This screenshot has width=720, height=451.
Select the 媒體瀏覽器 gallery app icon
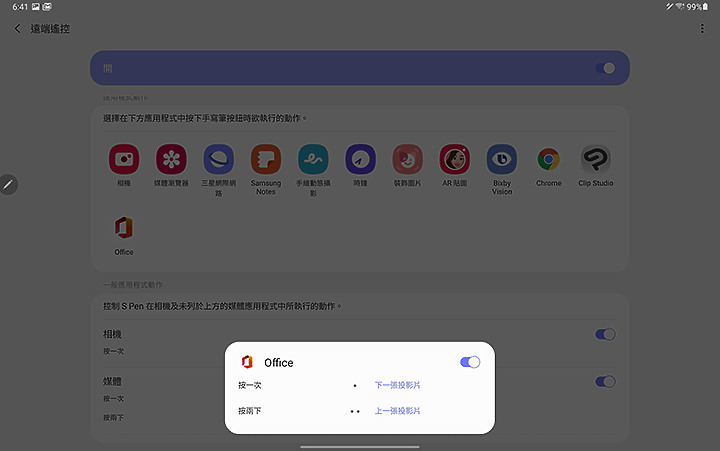tap(171, 159)
